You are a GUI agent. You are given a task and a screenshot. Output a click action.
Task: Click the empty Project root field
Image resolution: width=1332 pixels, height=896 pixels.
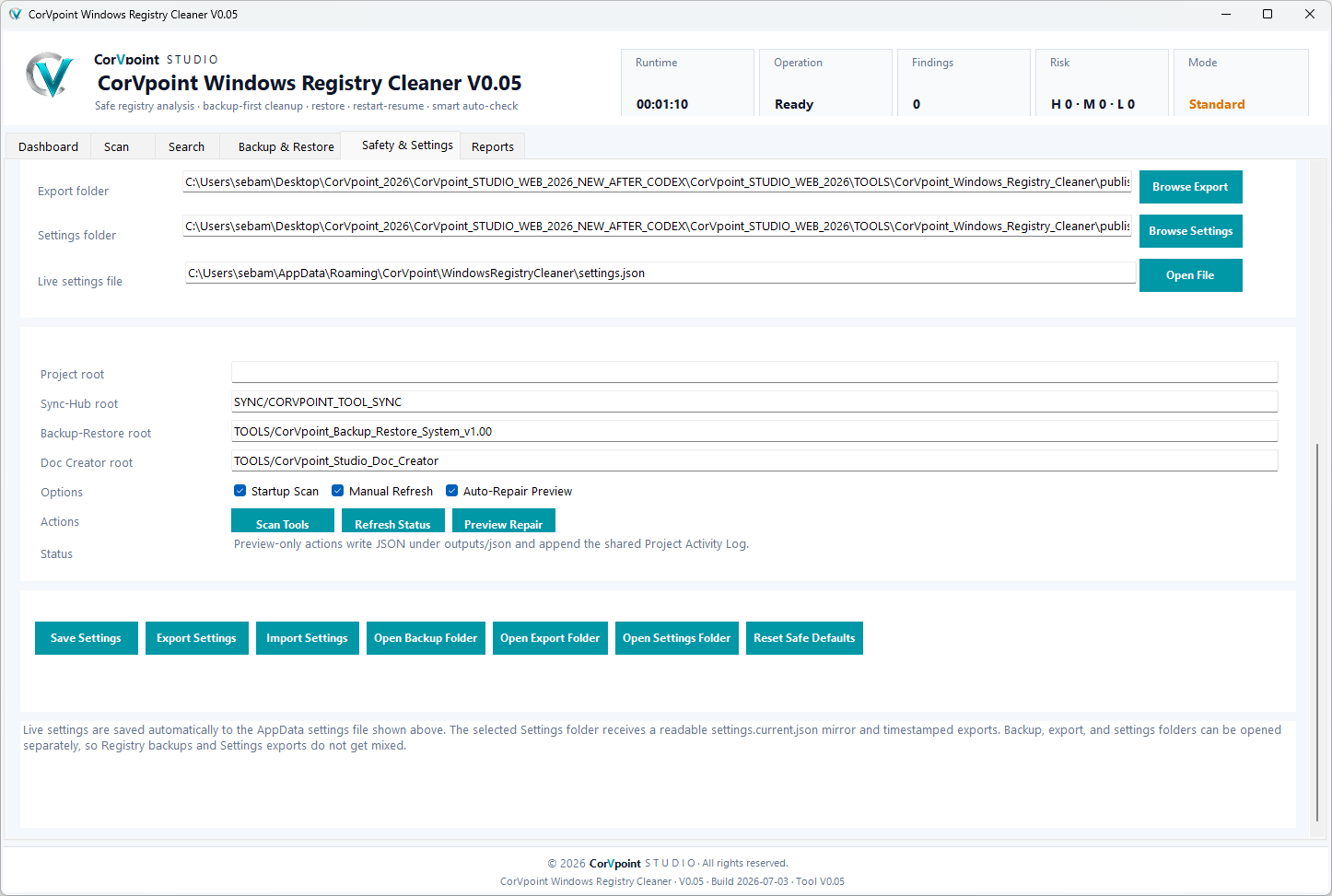click(754, 372)
